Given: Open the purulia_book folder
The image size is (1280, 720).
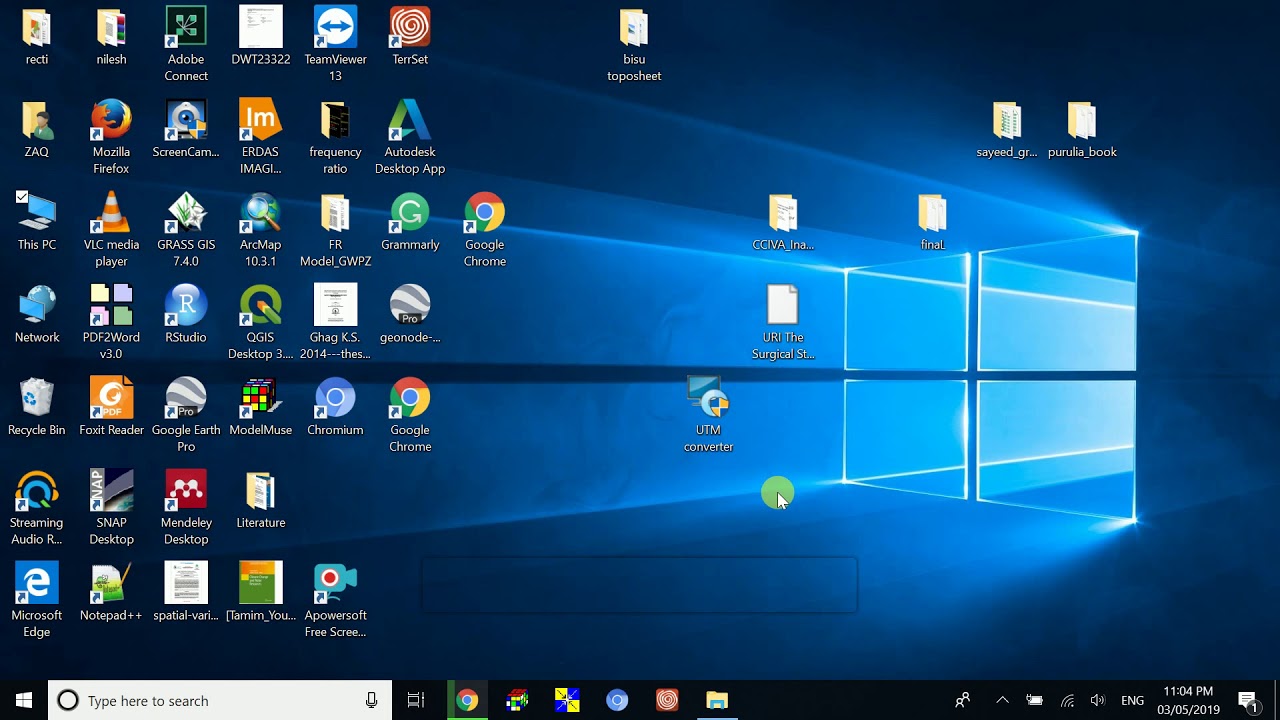Looking at the screenshot, I should (x=1082, y=130).
